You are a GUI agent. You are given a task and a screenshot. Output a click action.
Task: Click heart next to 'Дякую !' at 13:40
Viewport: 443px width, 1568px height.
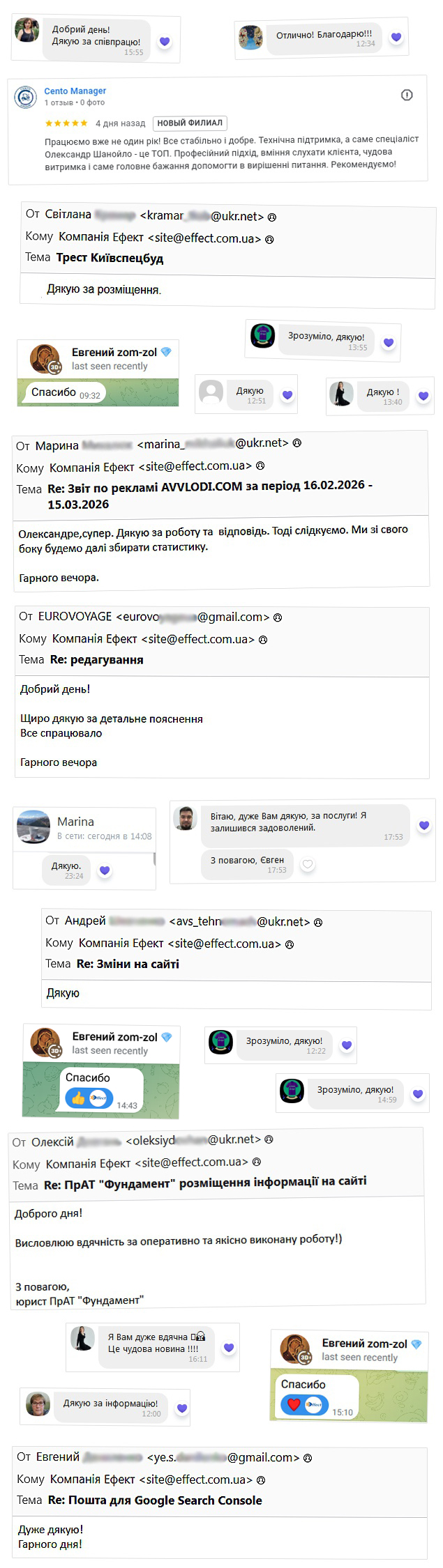click(x=423, y=396)
